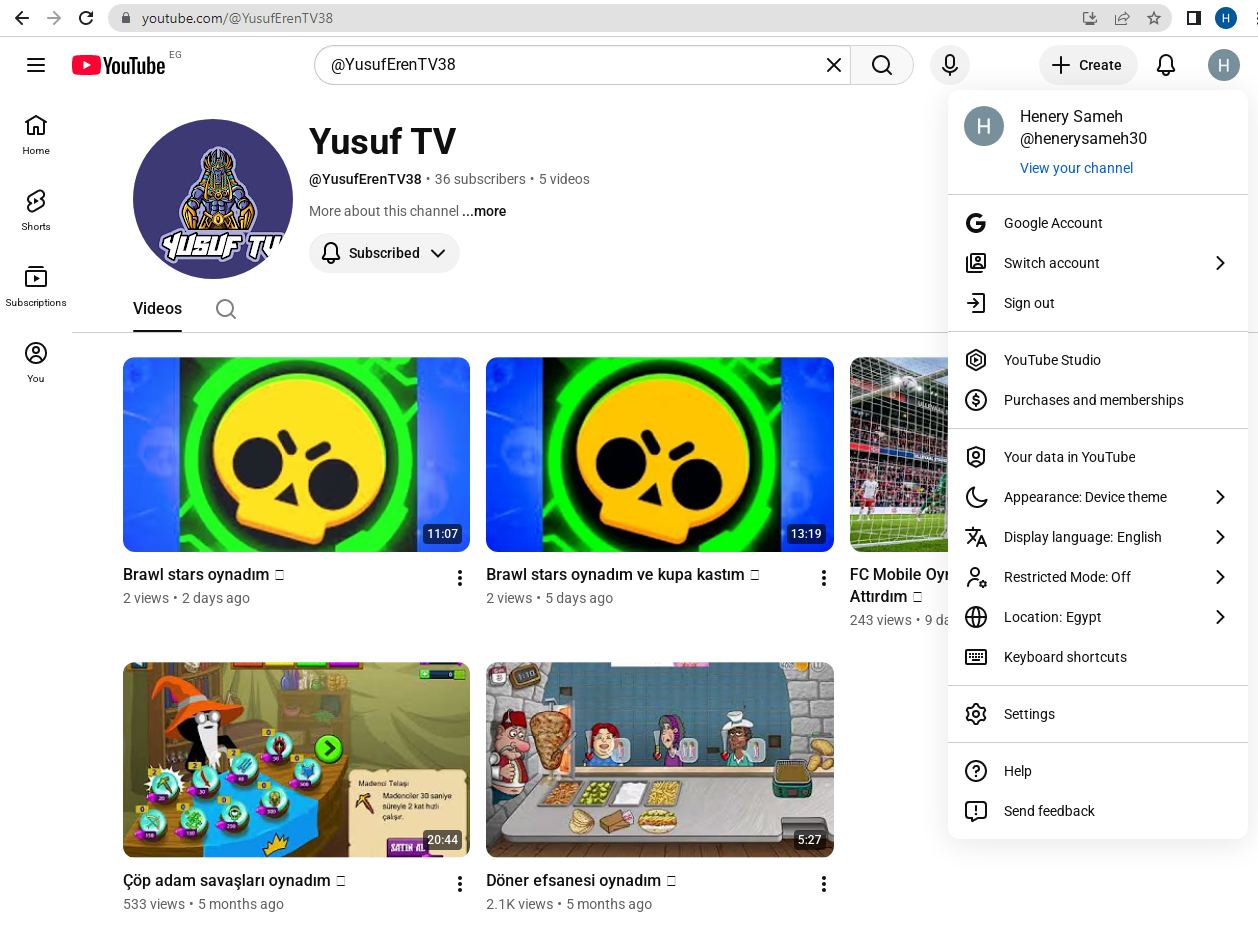Screen dimensions: 1258x931
Task: Play the 20:44 wizard game thumbnail
Action: click(x=296, y=759)
